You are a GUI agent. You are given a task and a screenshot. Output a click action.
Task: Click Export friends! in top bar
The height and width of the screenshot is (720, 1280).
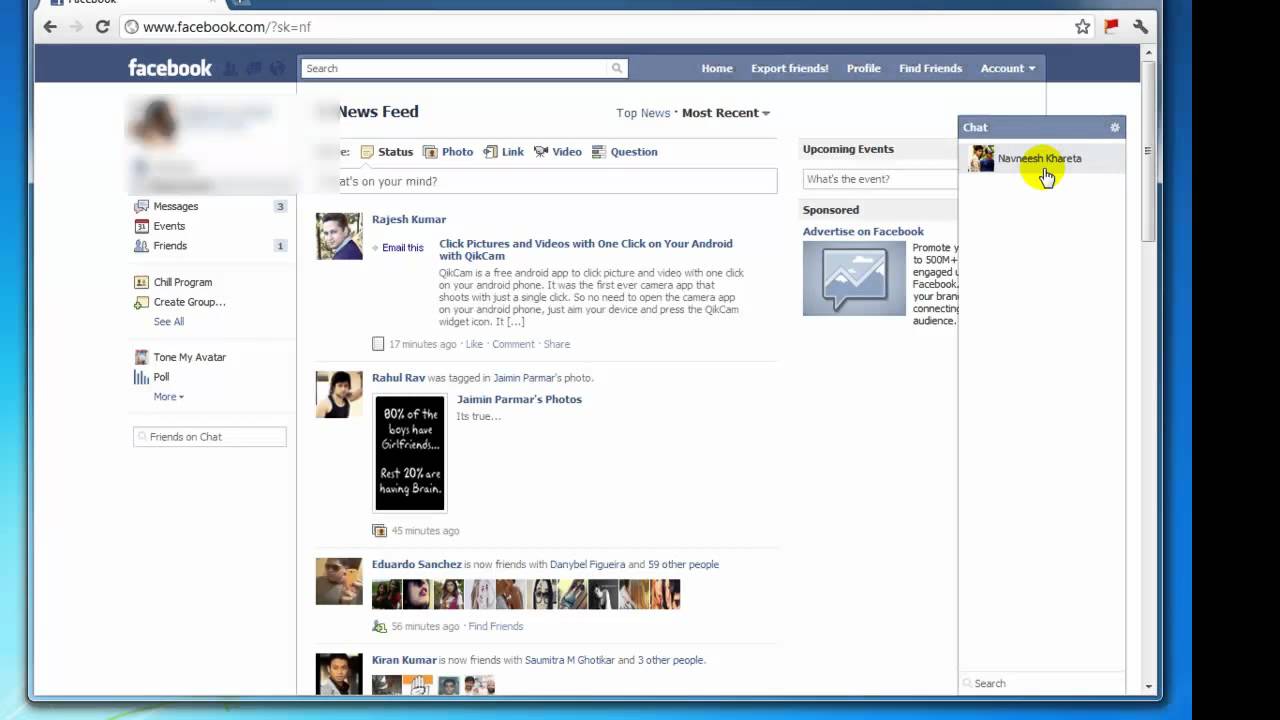(790, 68)
